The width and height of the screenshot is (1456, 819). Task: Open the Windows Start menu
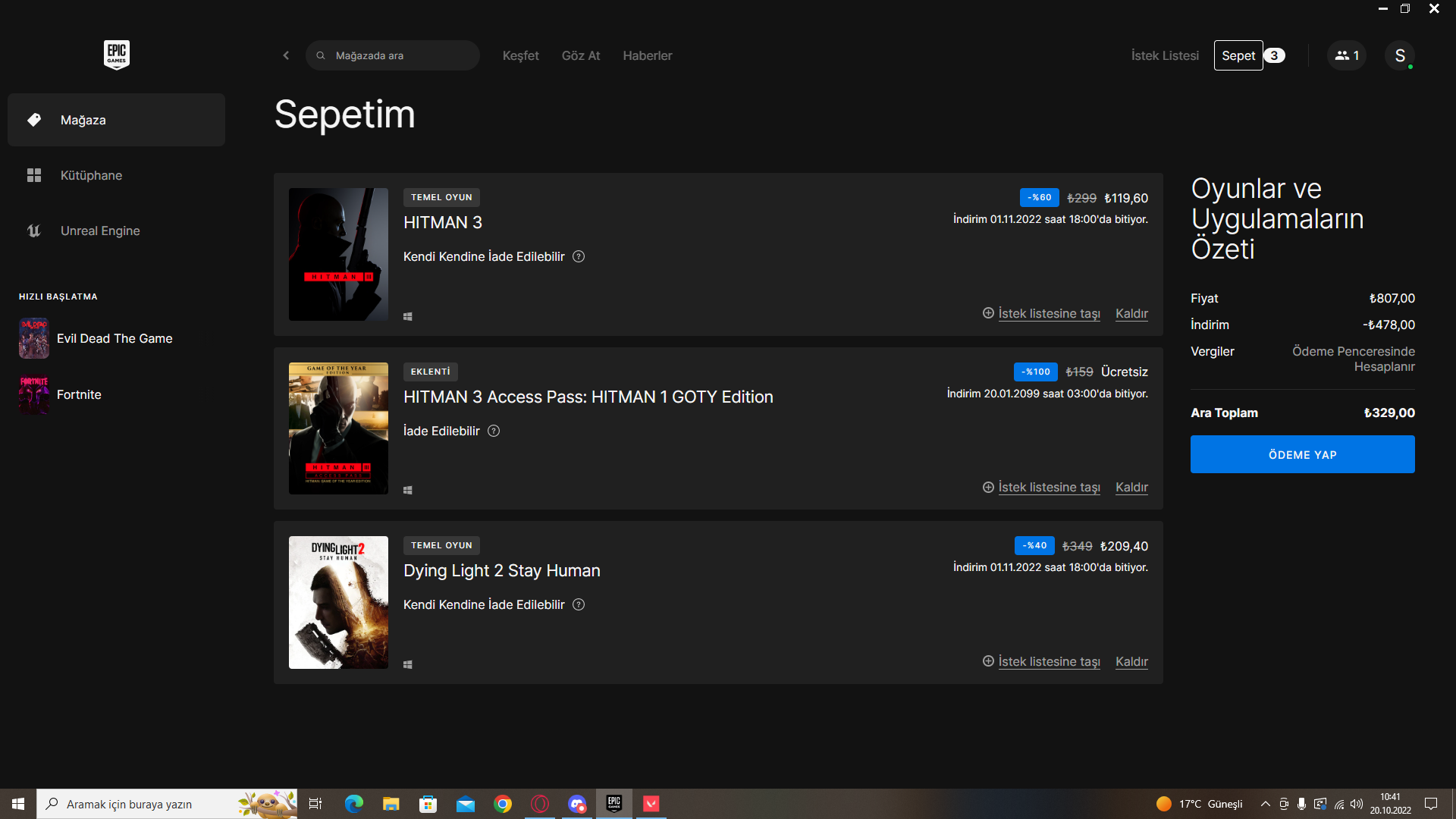click(x=18, y=804)
